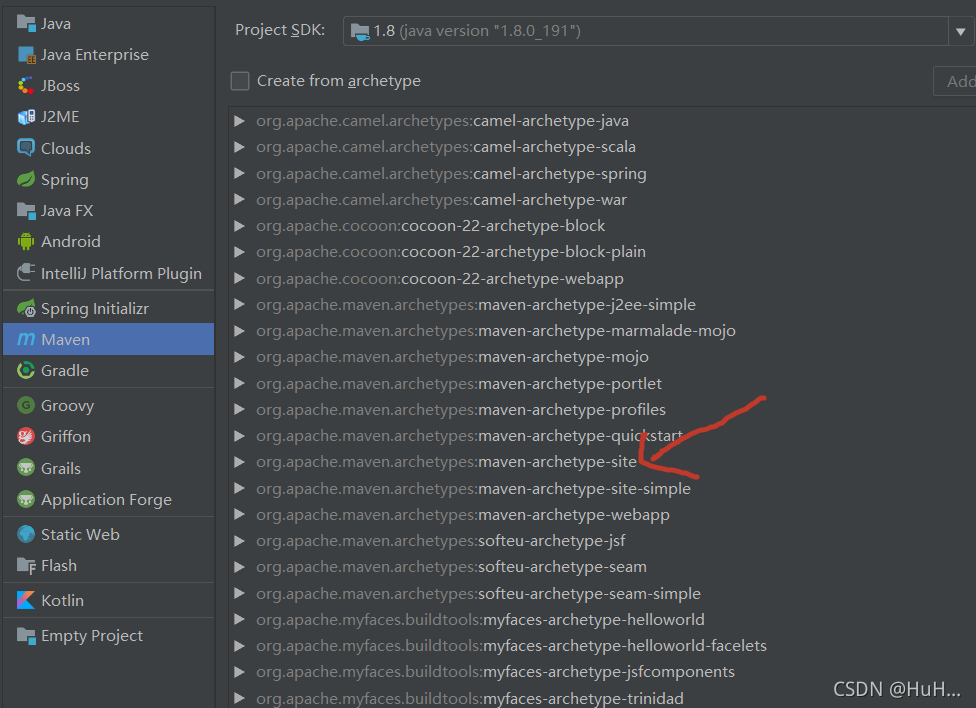Select Static Web project type label
The width and height of the screenshot is (976, 708).
[x=80, y=534]
